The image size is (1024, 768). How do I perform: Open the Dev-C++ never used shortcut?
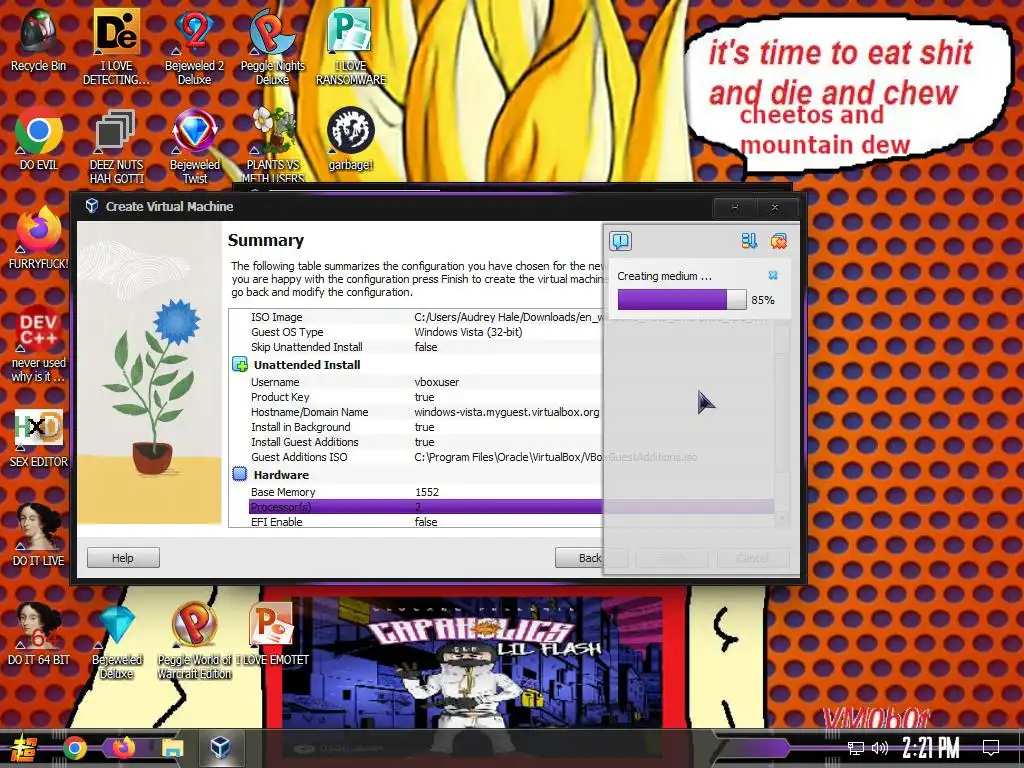[39, 344]
